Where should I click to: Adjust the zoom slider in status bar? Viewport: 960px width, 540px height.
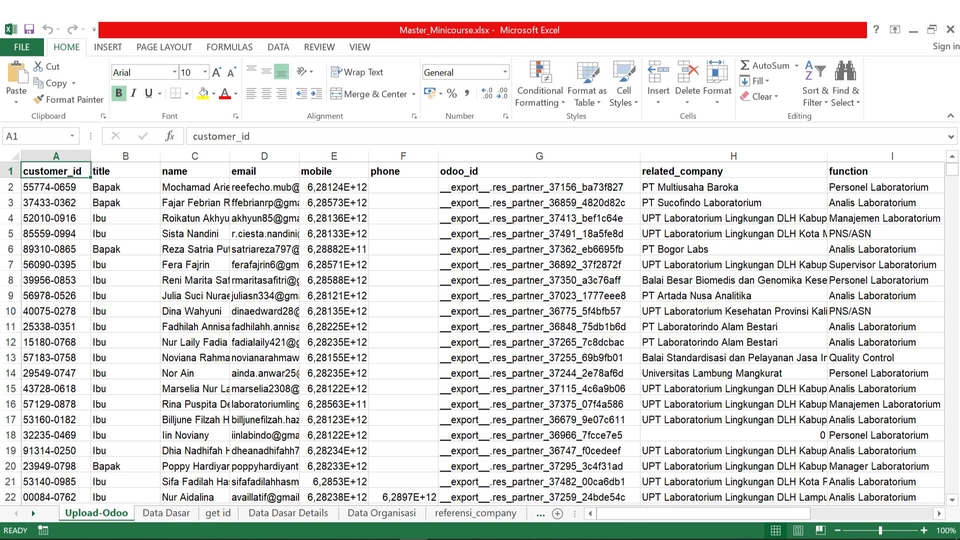[x=880, y=530]
